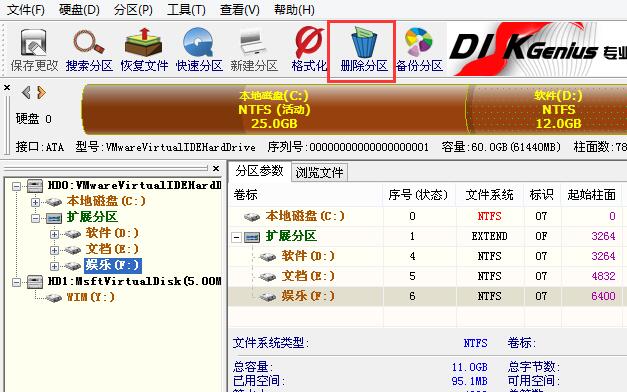The height and width of the screenshot is (392, 627).
Task: Click the 0F identifier cell
Action: tap(541, 236)
